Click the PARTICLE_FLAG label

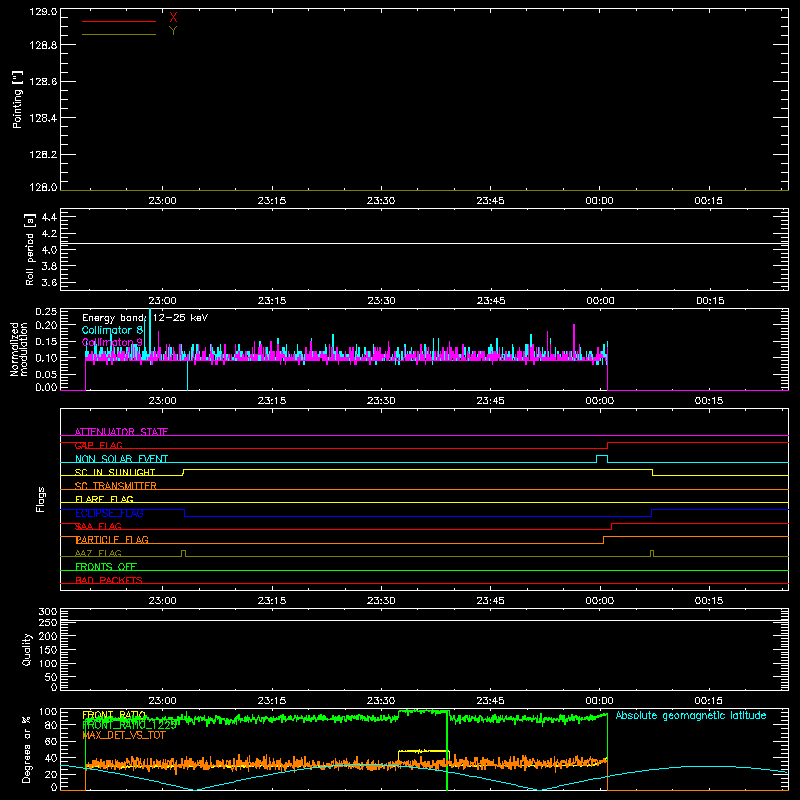pos(112,540)
